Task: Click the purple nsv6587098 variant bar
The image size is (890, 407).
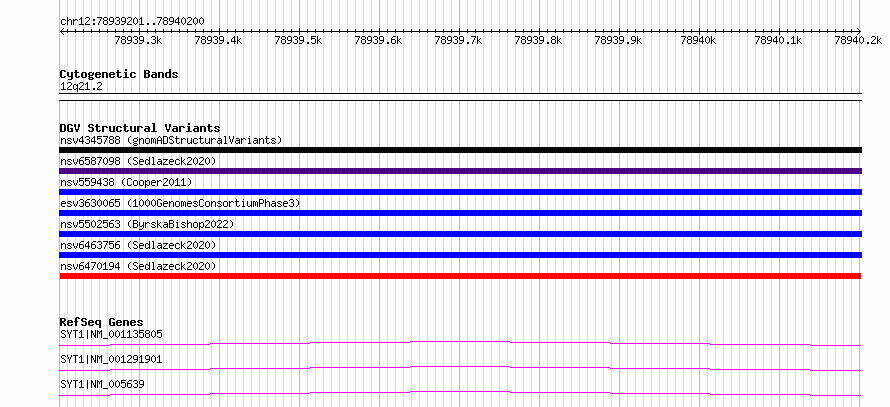Action: 460,171
